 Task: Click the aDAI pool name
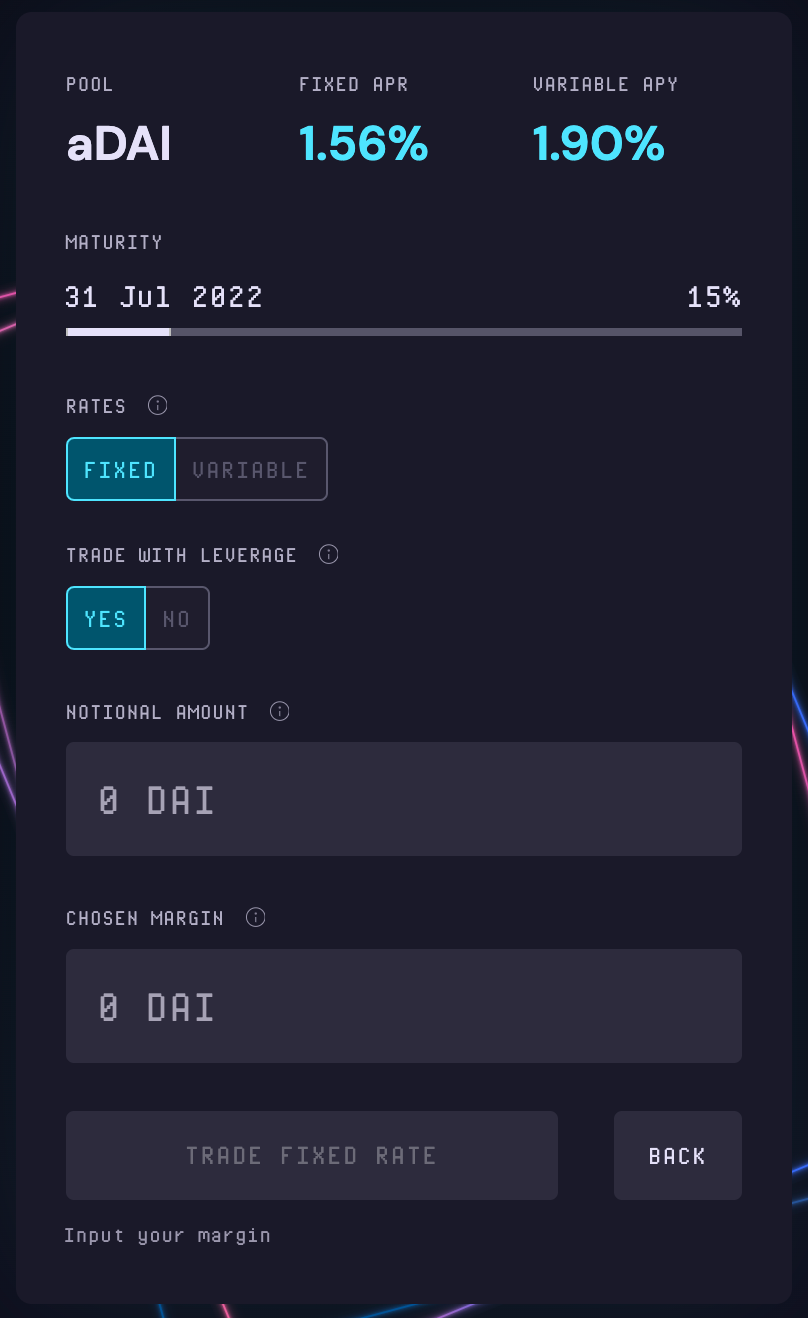(118, 145)
